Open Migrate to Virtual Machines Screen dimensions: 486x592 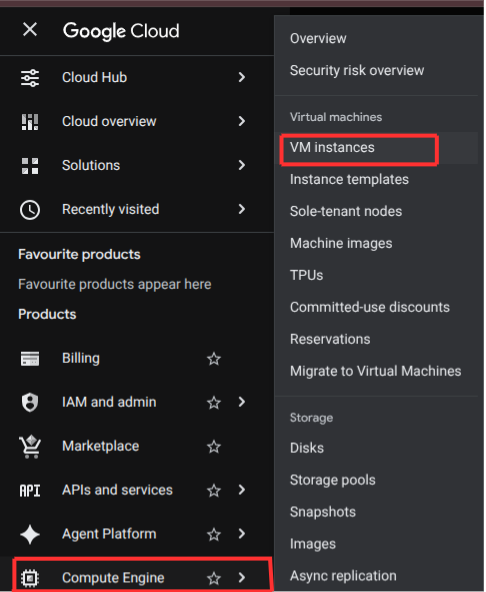coord(376,372)
